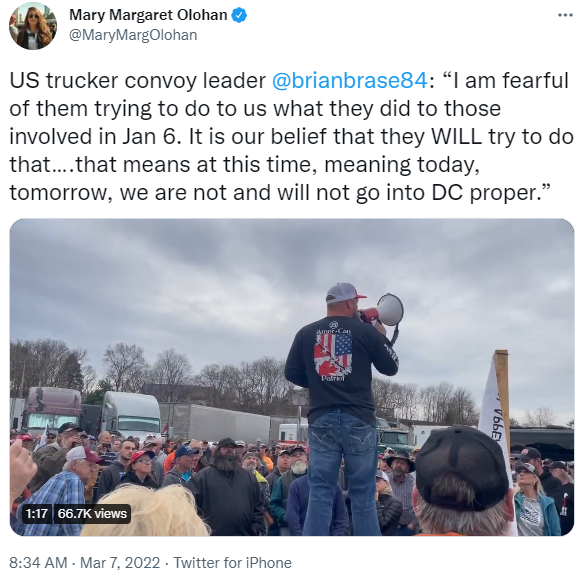Image resolution: width=585 pixels, height=575 pixels.
Task: Open the Twitter for iPhone source link
Action: (x=232, y=563)
